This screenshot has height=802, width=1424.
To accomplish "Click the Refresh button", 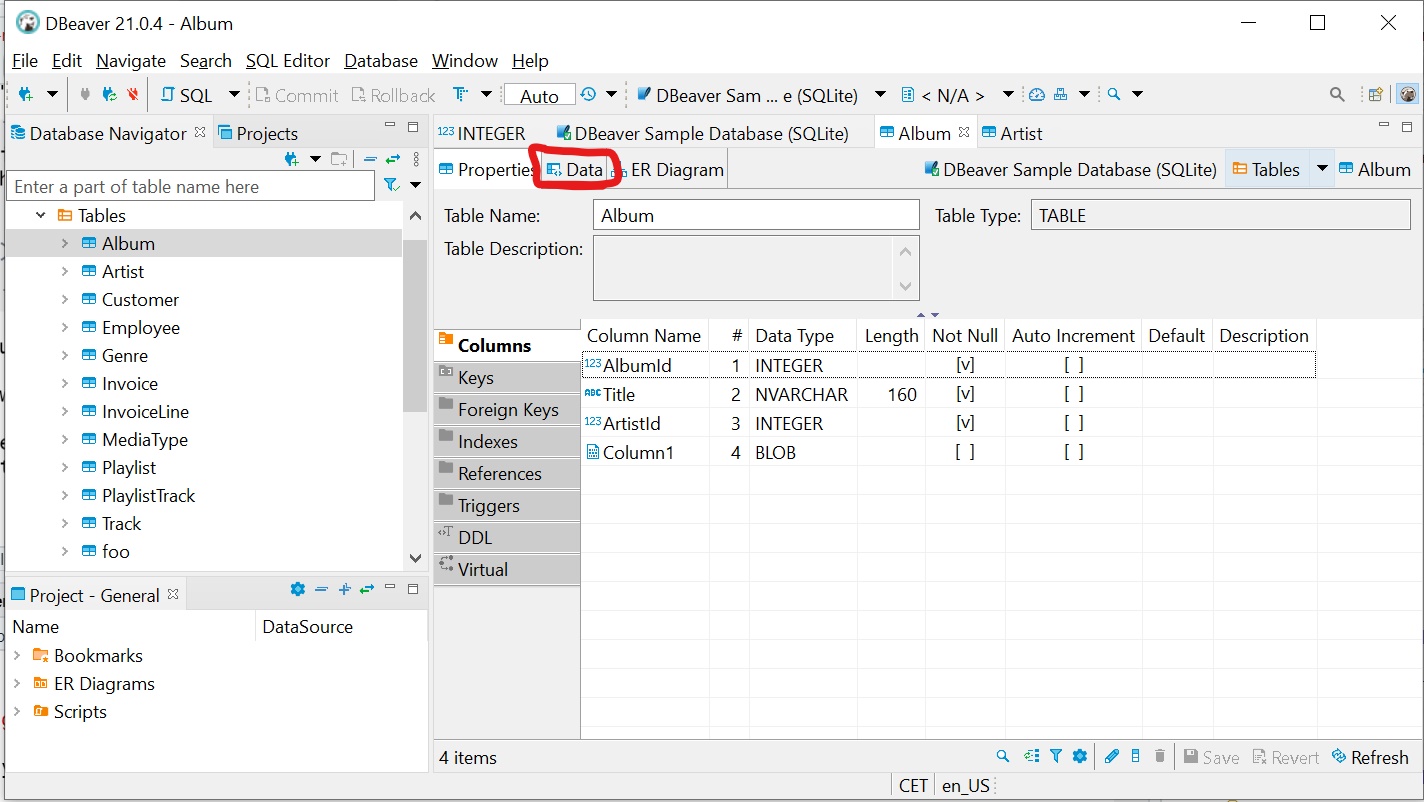I will 1370,757.
